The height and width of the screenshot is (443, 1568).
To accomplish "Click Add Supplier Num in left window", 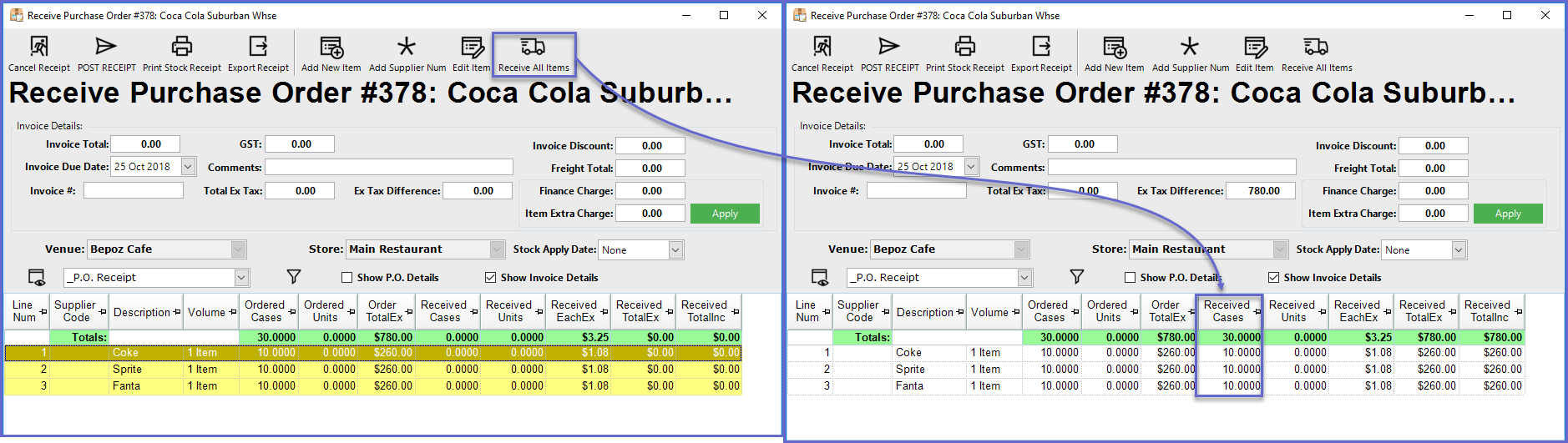I will [407, 54].
